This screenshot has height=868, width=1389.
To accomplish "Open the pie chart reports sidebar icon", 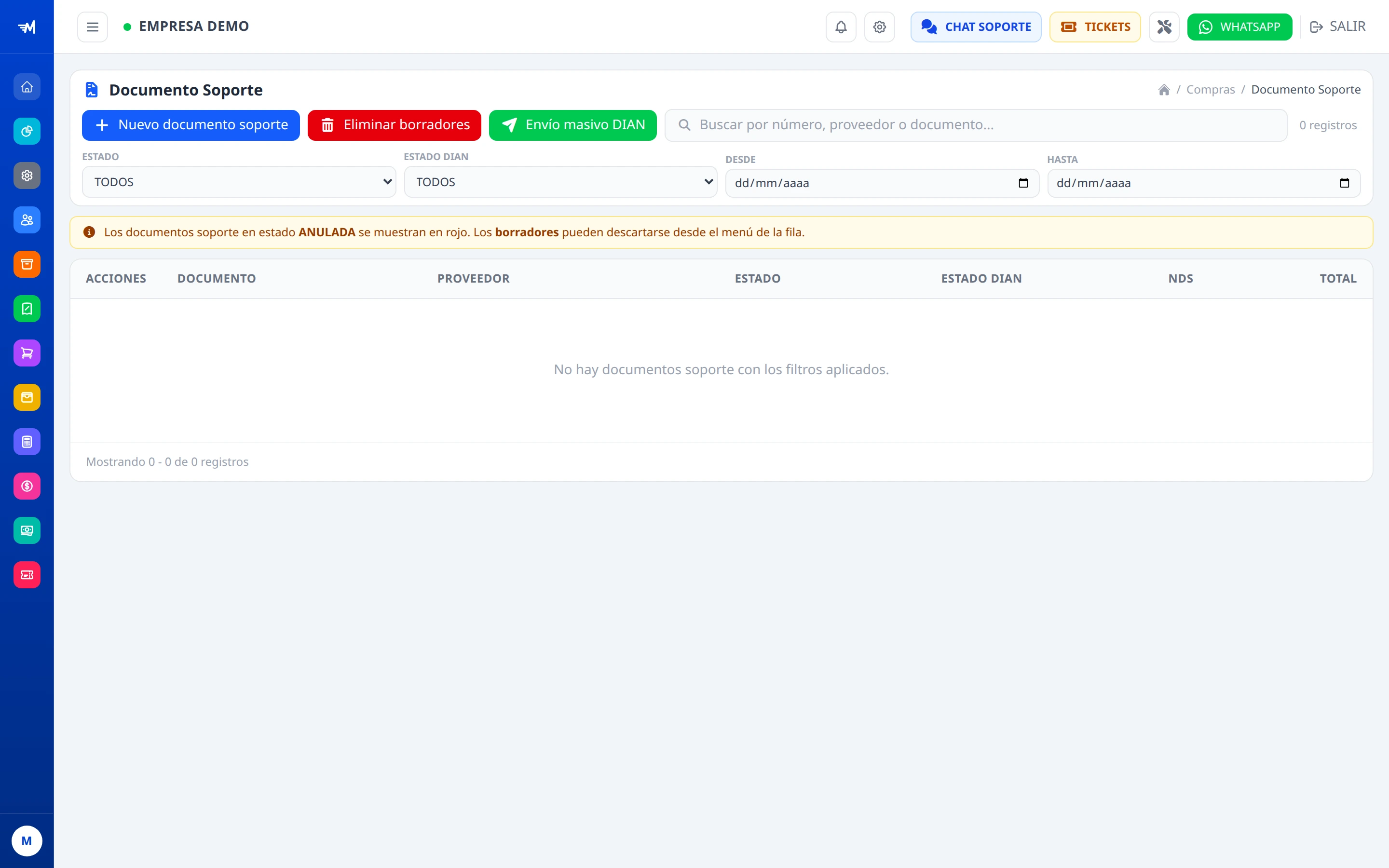I will [x=27, y=132].
